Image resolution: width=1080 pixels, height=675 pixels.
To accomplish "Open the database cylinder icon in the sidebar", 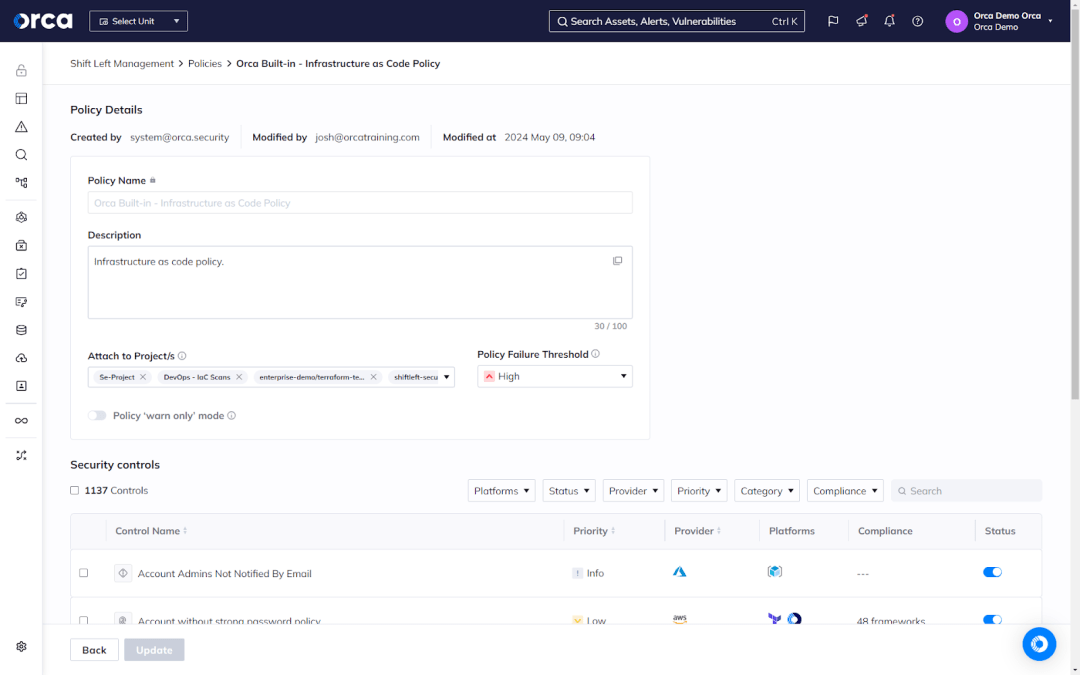I will click(x=21, y=330).
